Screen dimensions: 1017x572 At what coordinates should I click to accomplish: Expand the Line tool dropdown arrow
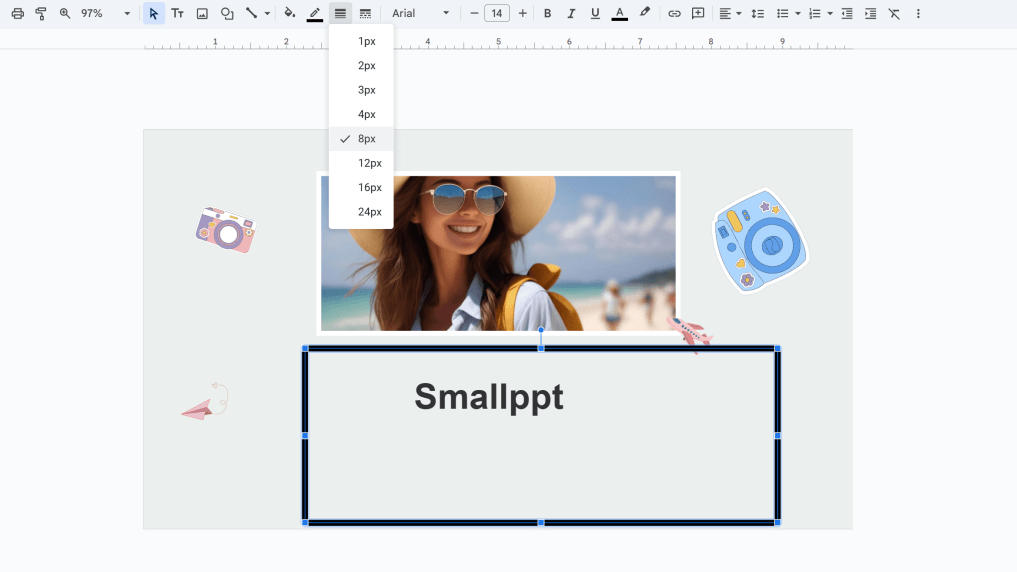pos(267,13)
